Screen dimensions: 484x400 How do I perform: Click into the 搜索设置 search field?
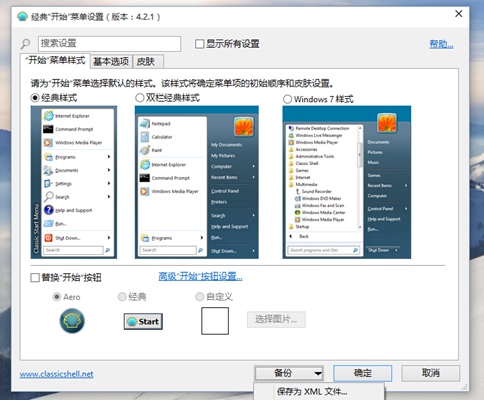tap(109, 44)
